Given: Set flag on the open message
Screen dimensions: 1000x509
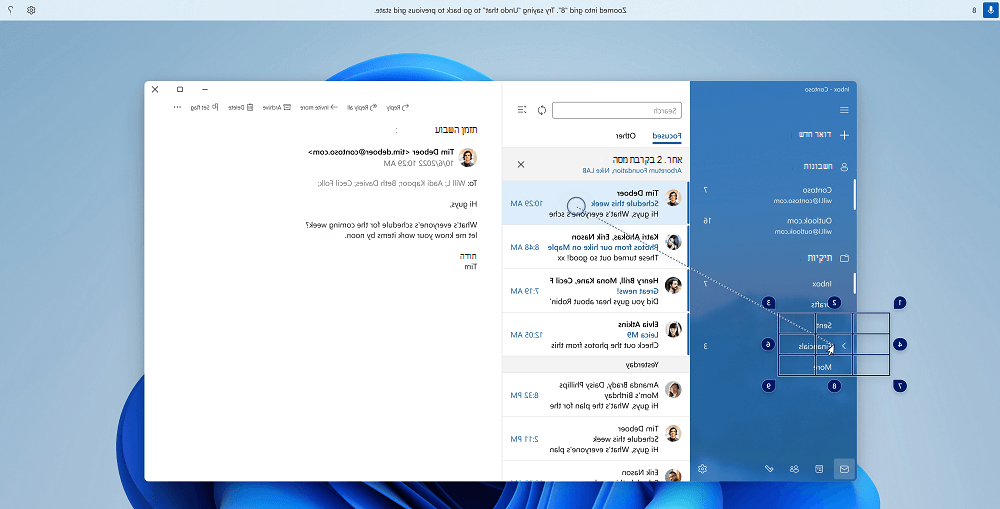Looking at the screenshot, I should (x=205, y=108).
